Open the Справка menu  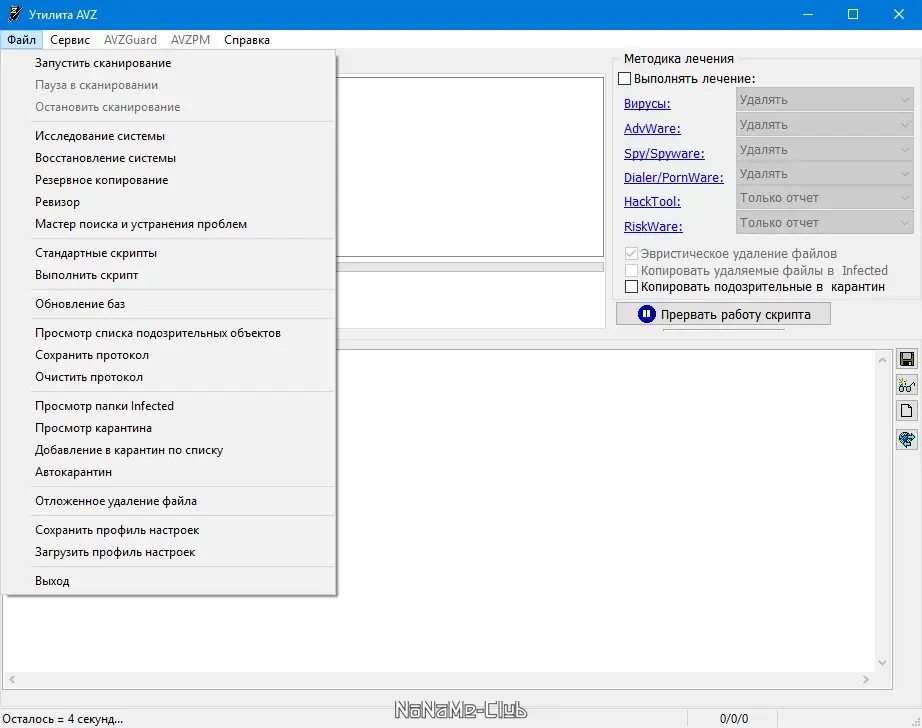247,39
